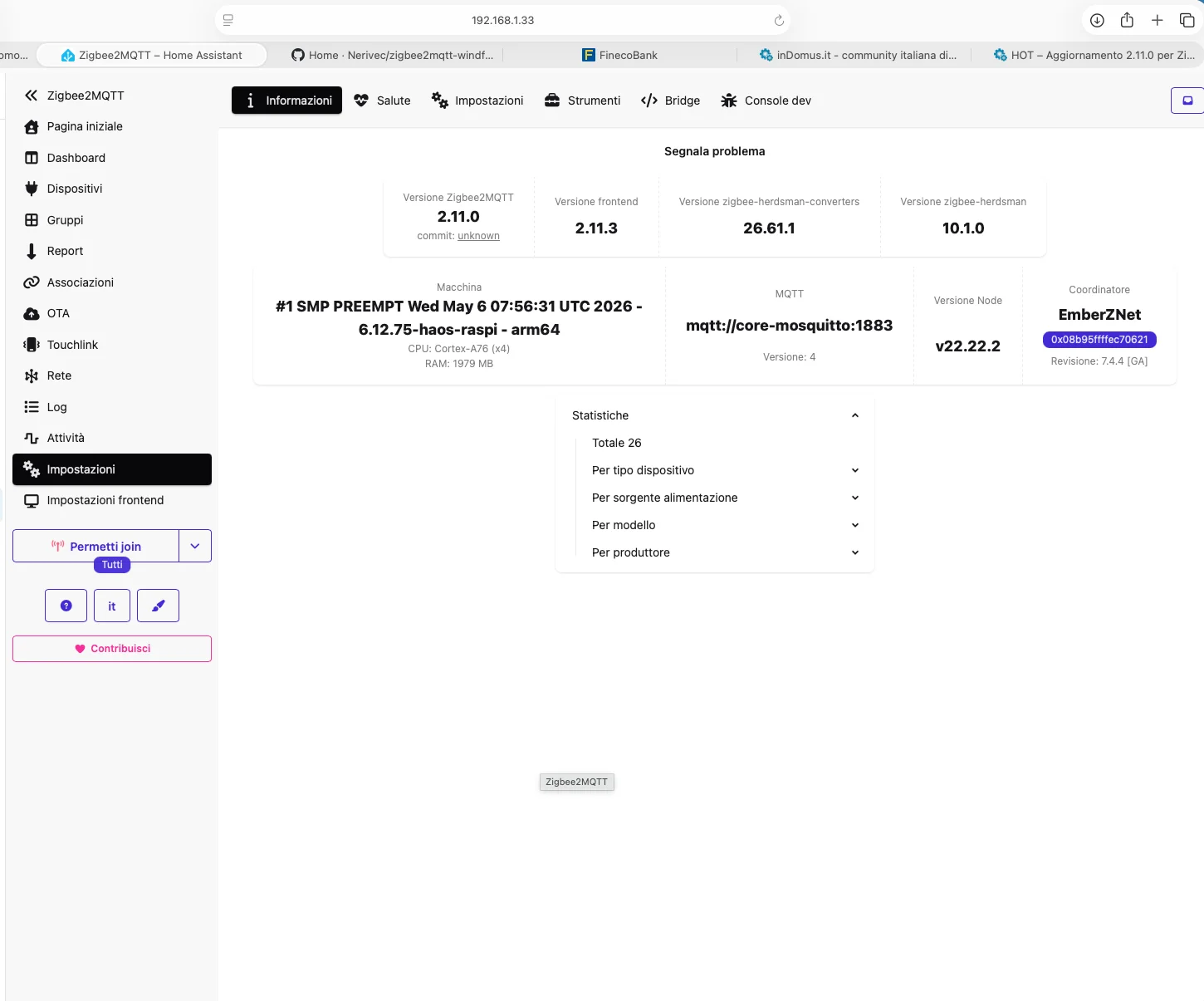
Task: Open Permetti join dropdown arrow
Action: point(195,546)
